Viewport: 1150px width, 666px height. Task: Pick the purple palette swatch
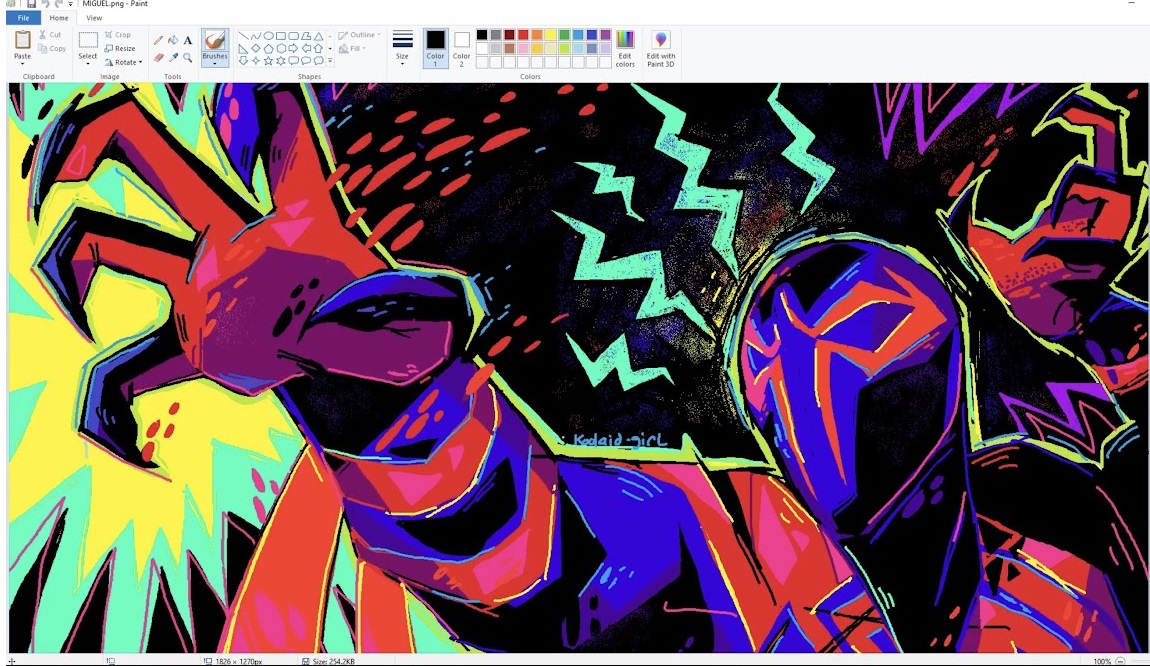click(x=605, y=34)
